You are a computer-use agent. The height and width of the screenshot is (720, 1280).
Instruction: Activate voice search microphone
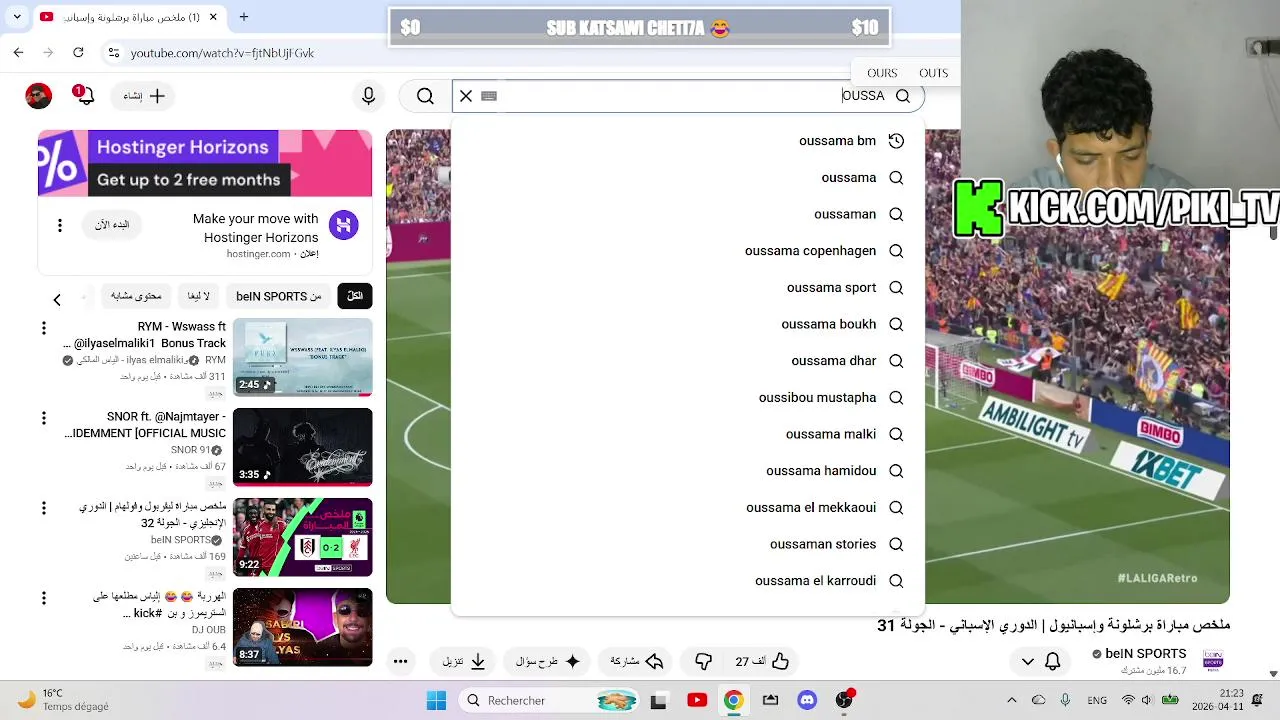pos(368,96)
